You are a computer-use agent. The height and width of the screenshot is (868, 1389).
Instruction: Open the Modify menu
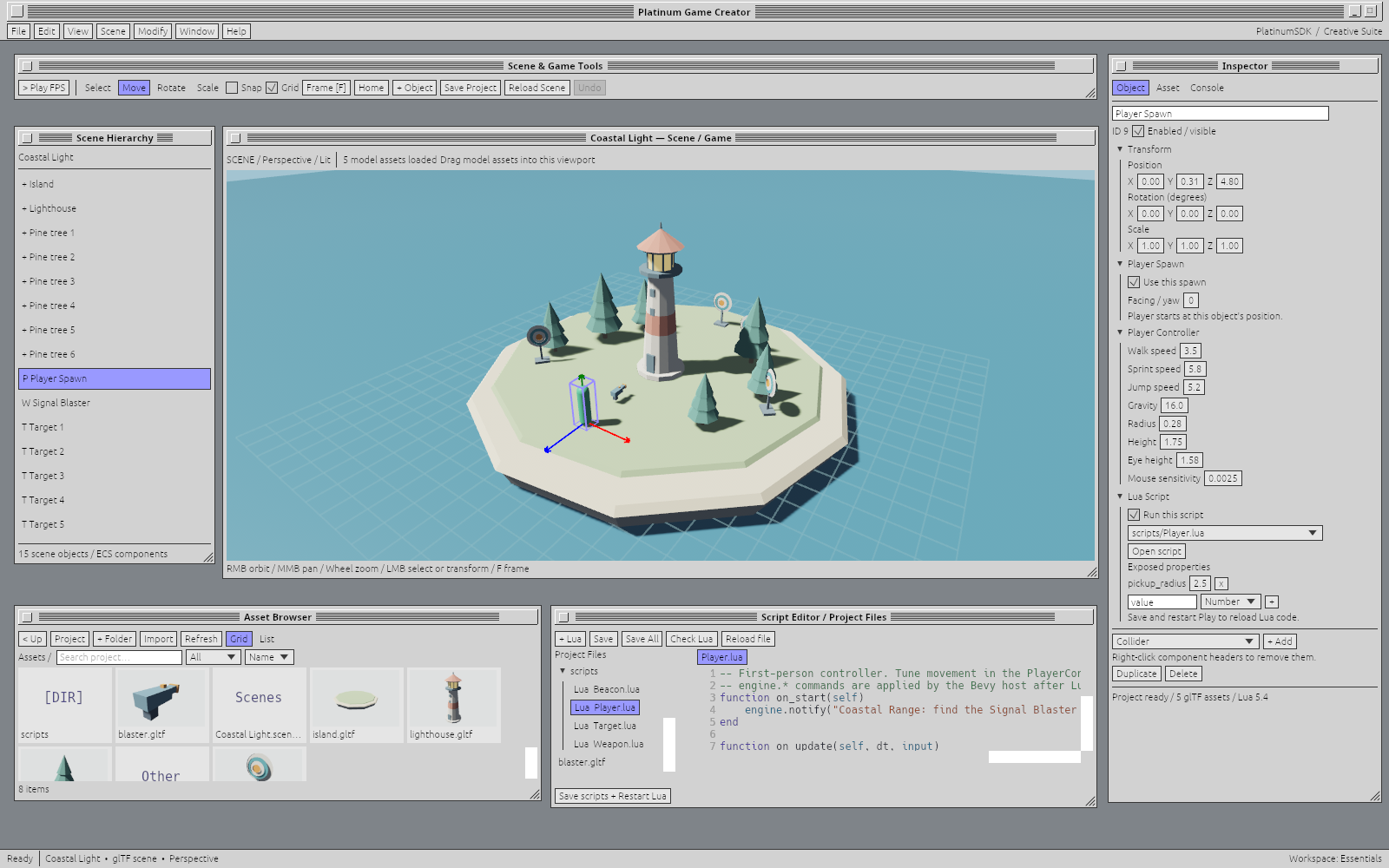click(153, 31)
